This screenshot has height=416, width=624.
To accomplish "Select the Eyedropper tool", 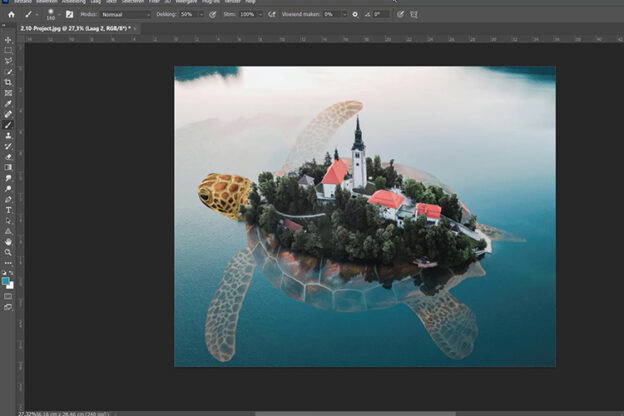I will (x=8, y=104).
